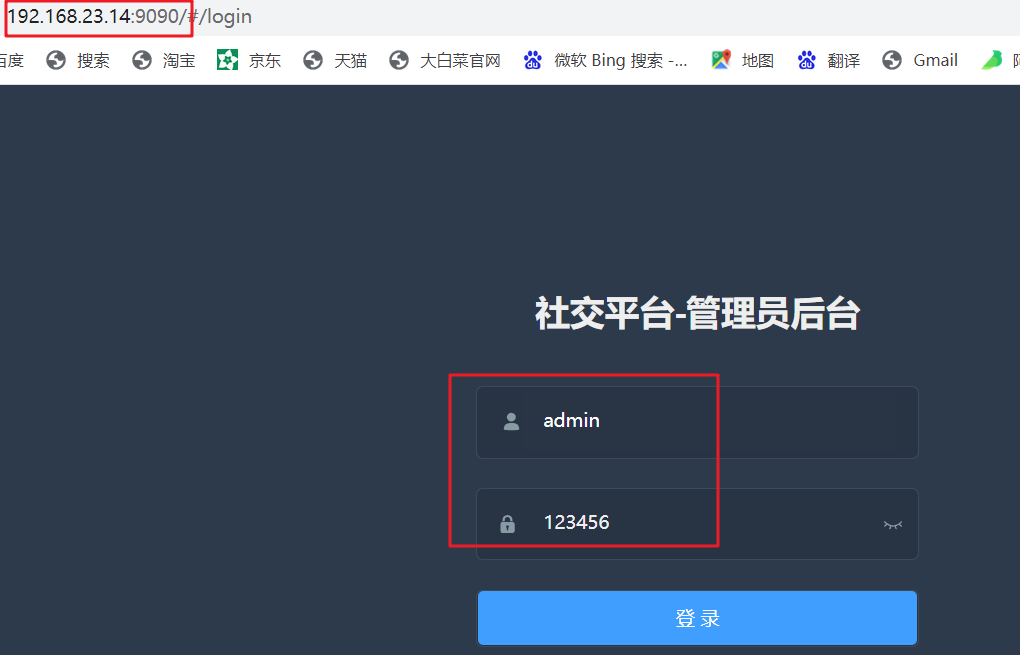1020x655 pixels.
Task: Click the 微软 Bing 搜索 bookmark icon
Action: 533,60
